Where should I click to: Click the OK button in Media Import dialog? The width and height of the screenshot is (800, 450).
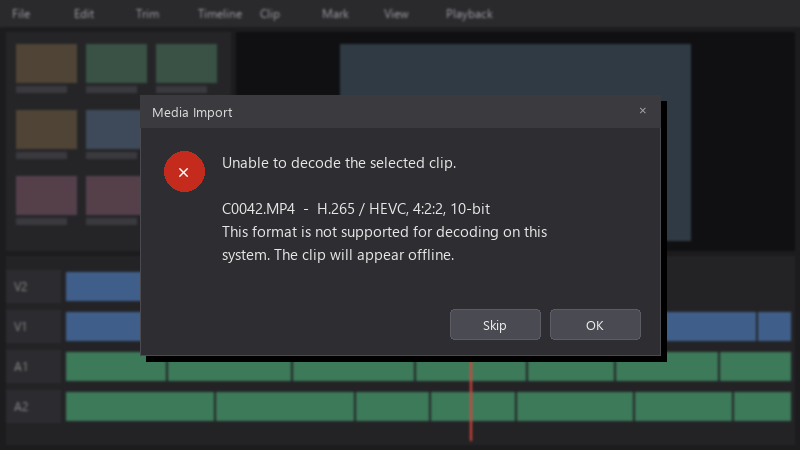pyautogui.click(x=595, y=324)
